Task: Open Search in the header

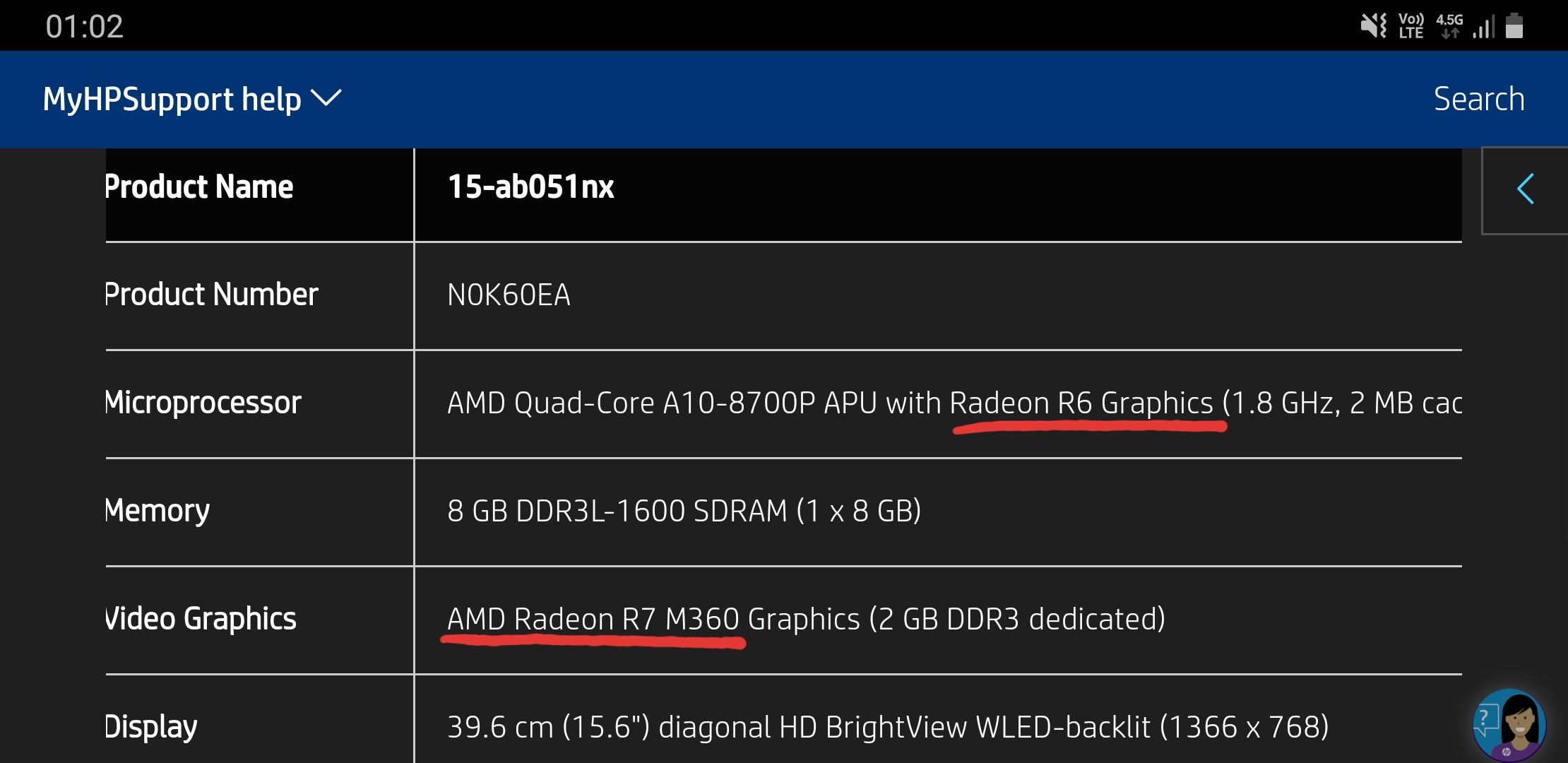Action: click(x=1478, y=99)
